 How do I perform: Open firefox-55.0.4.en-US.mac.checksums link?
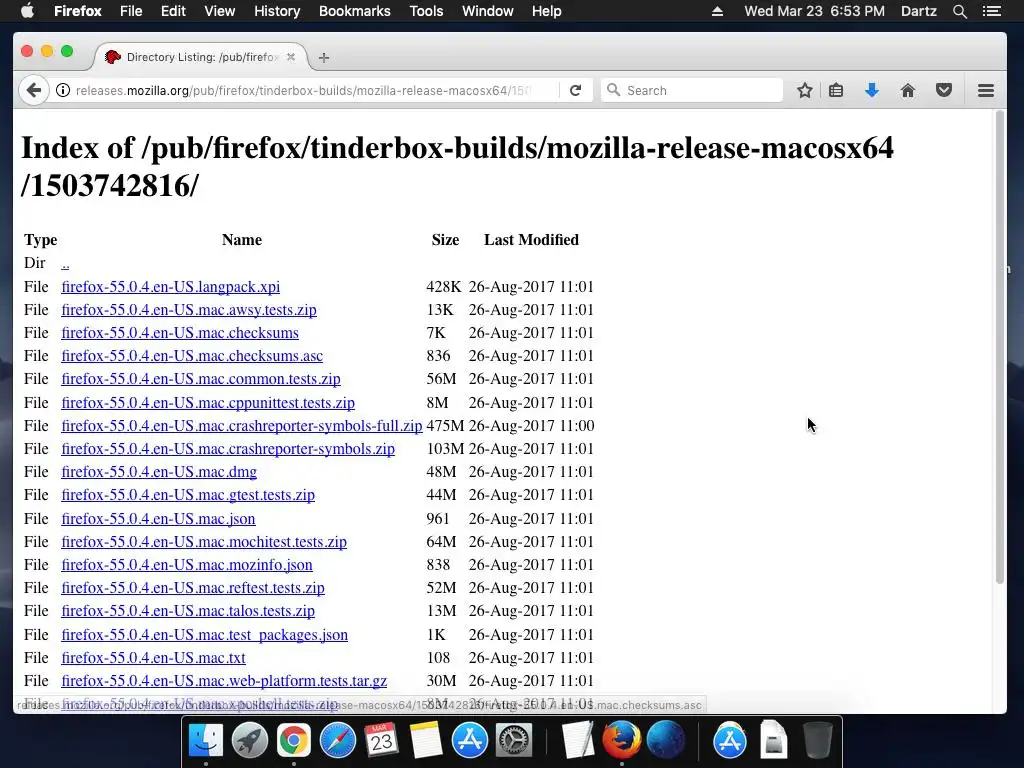tap(180, 333)
